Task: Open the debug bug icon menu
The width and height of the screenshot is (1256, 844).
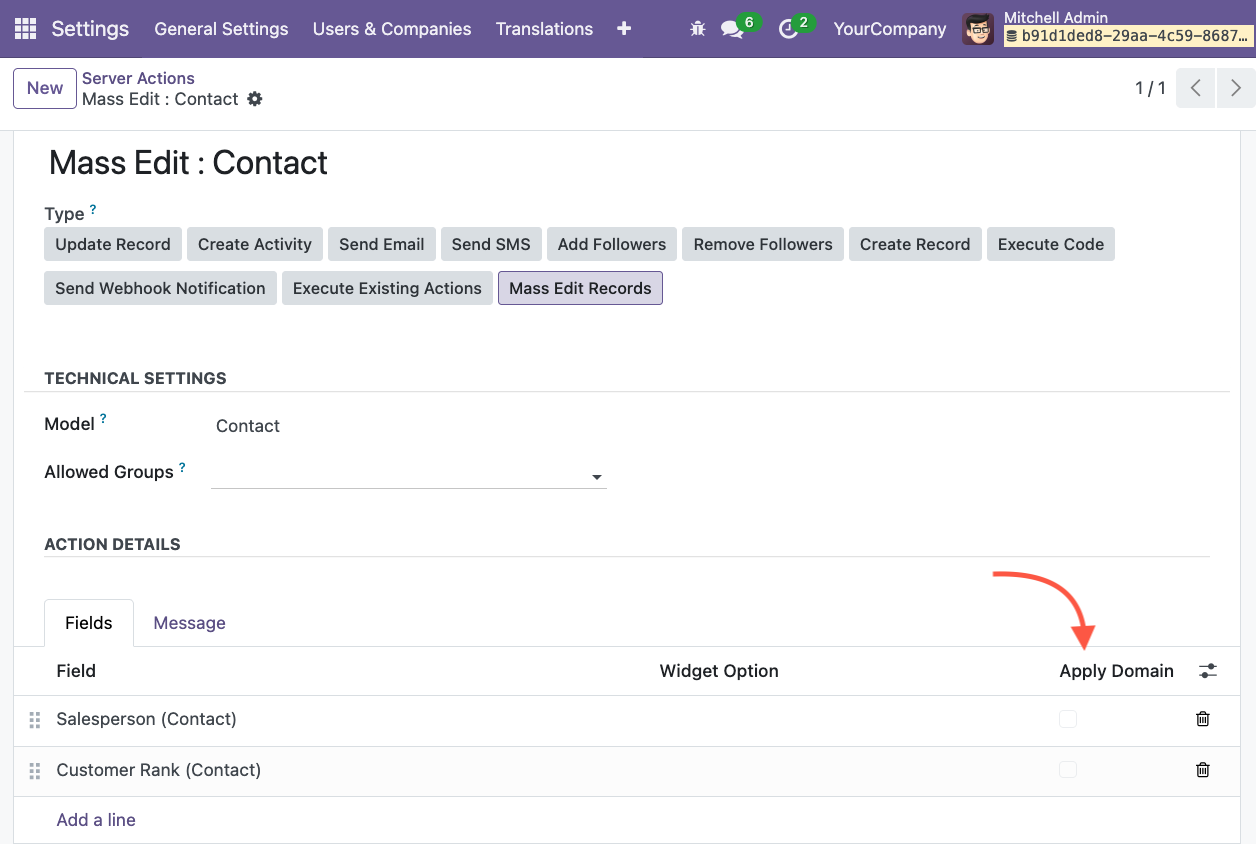Action: (698, 29)
